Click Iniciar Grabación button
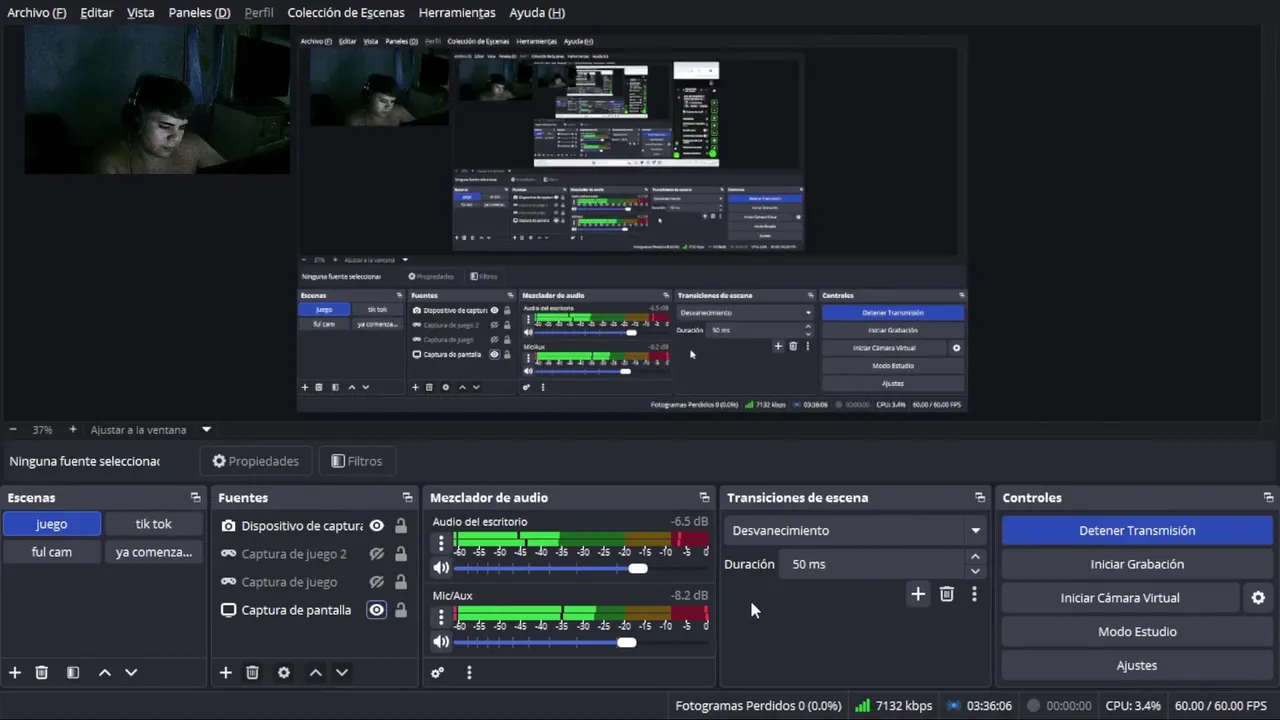The image size is (1280, 720). [1137, 564]
